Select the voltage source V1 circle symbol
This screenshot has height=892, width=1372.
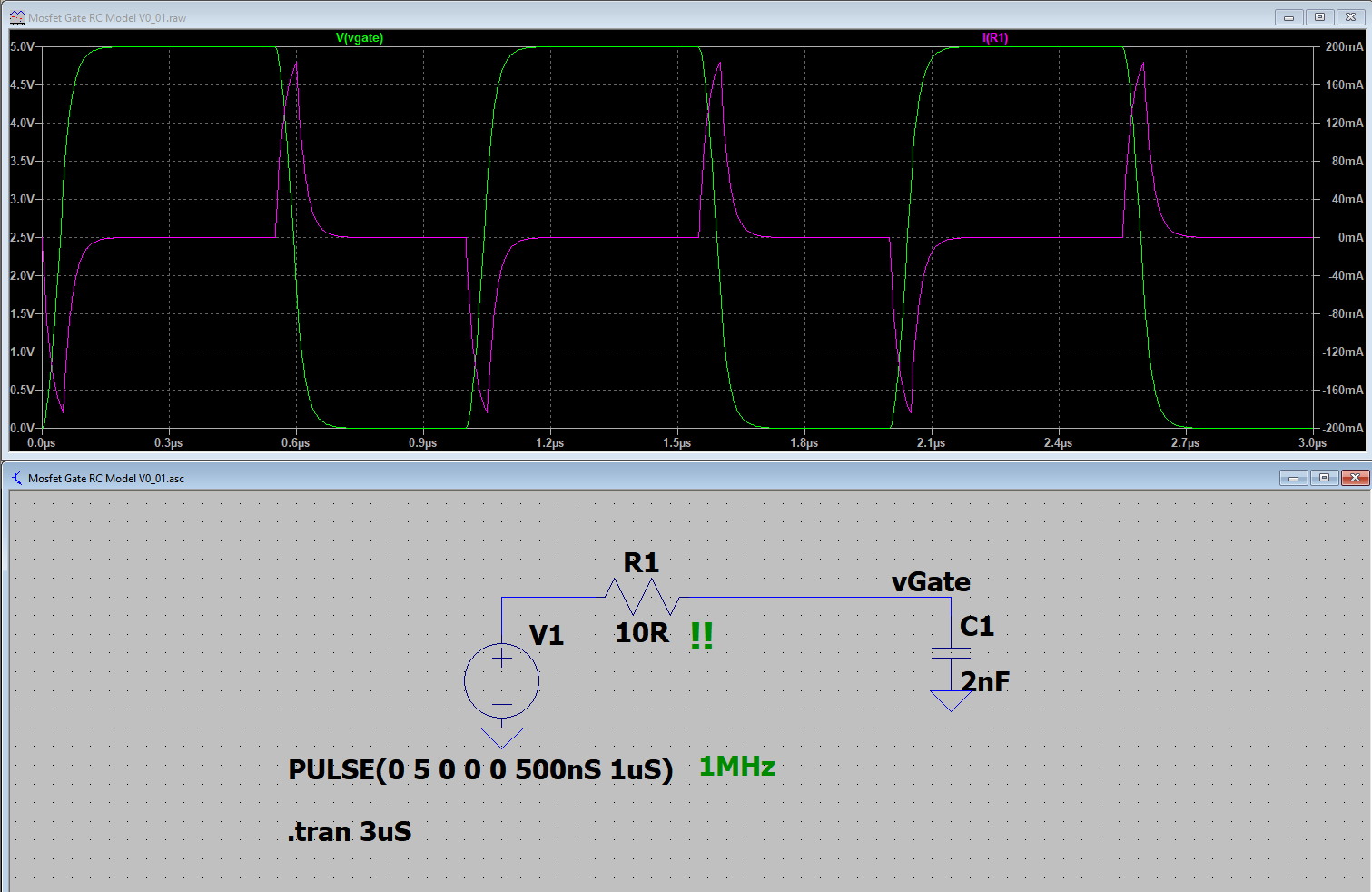click(x=501, y=680)
